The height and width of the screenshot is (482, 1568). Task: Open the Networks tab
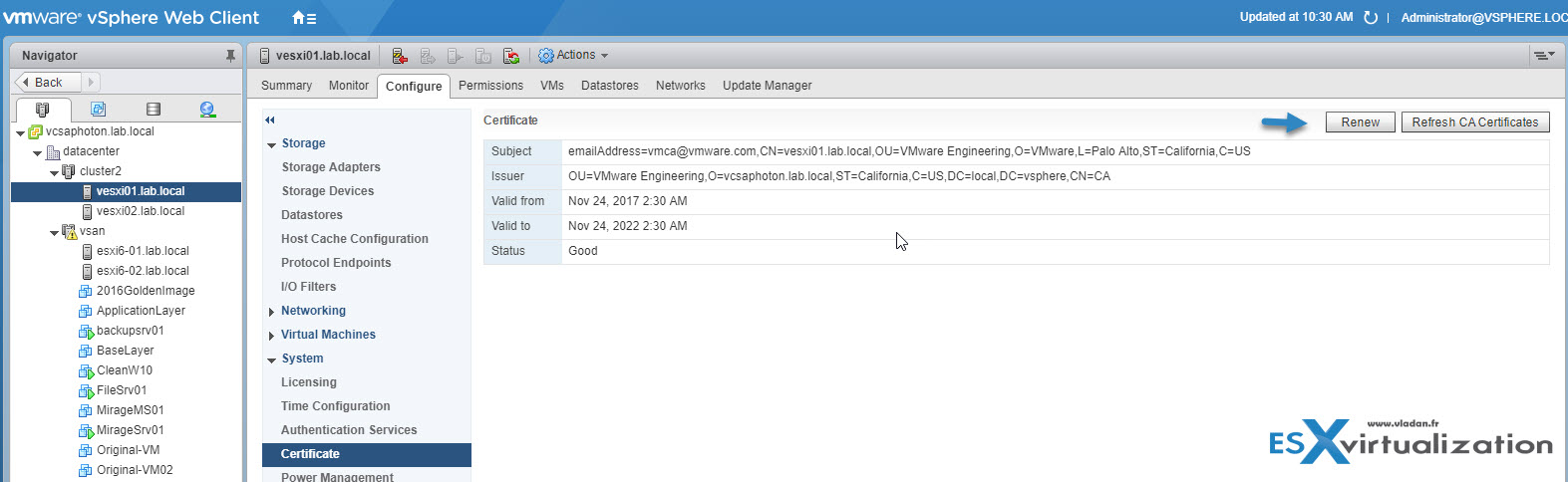pyautogui.click(x=681, y=86)
